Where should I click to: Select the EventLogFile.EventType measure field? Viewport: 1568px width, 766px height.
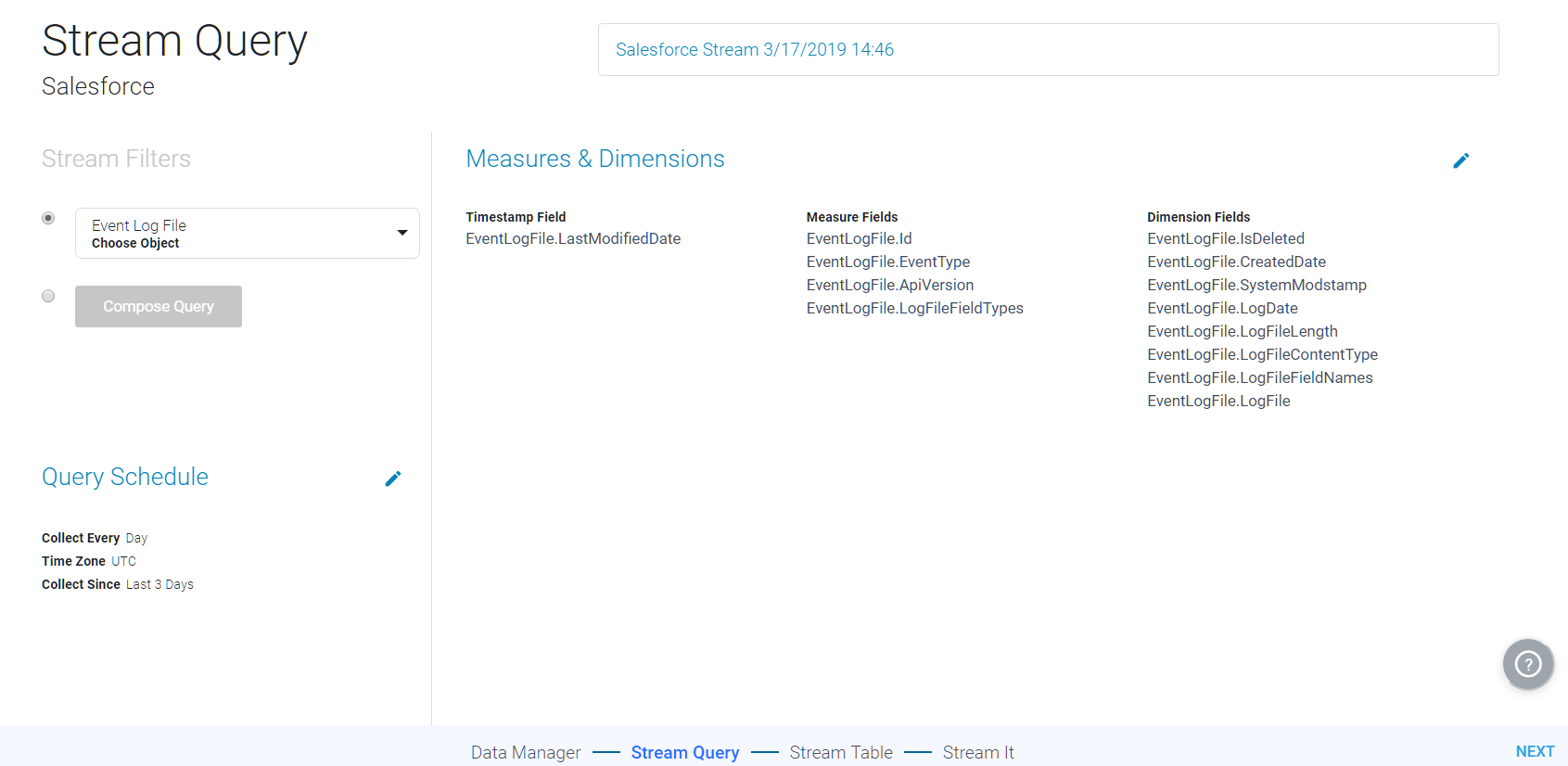[888, 262]
